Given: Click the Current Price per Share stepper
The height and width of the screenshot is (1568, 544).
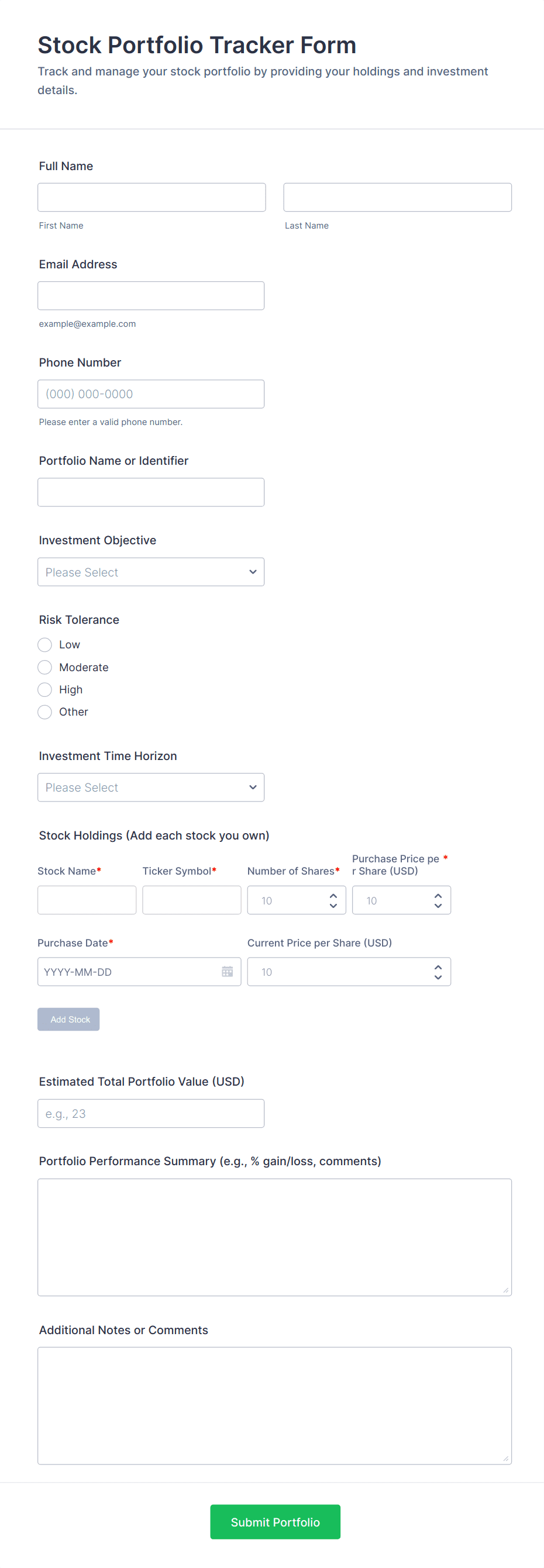Looking at the screenshot, I should (438, 972).
